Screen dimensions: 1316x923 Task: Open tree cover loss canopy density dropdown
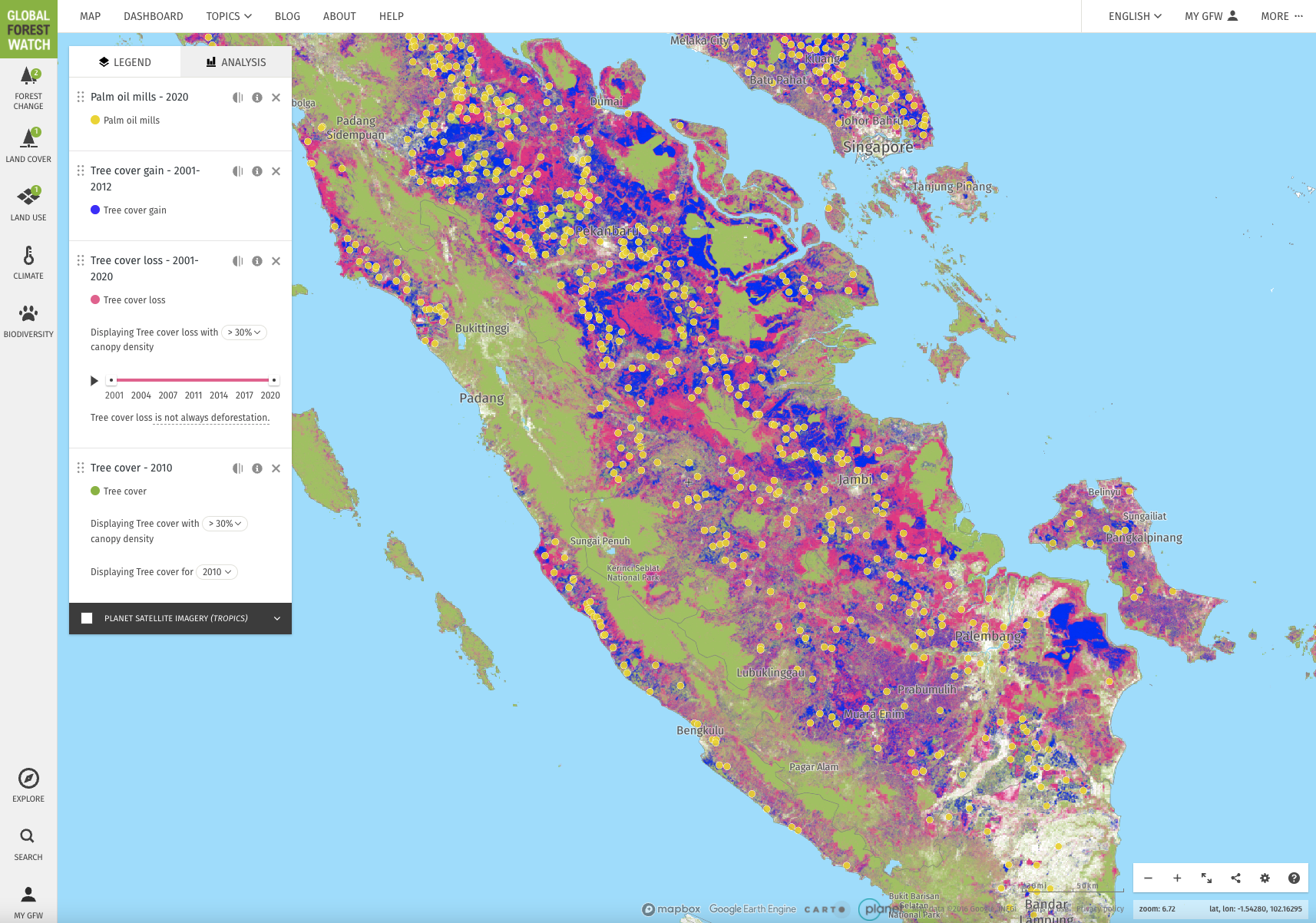[x=244, y=332]
